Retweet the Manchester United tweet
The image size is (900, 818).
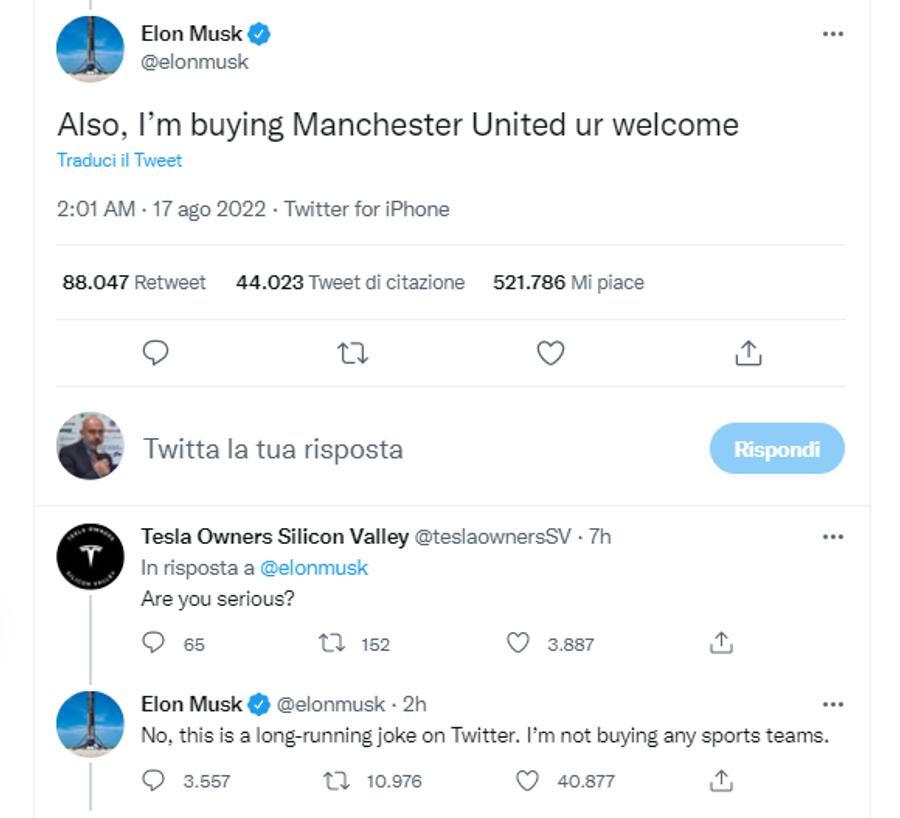(x=352, y=353)
